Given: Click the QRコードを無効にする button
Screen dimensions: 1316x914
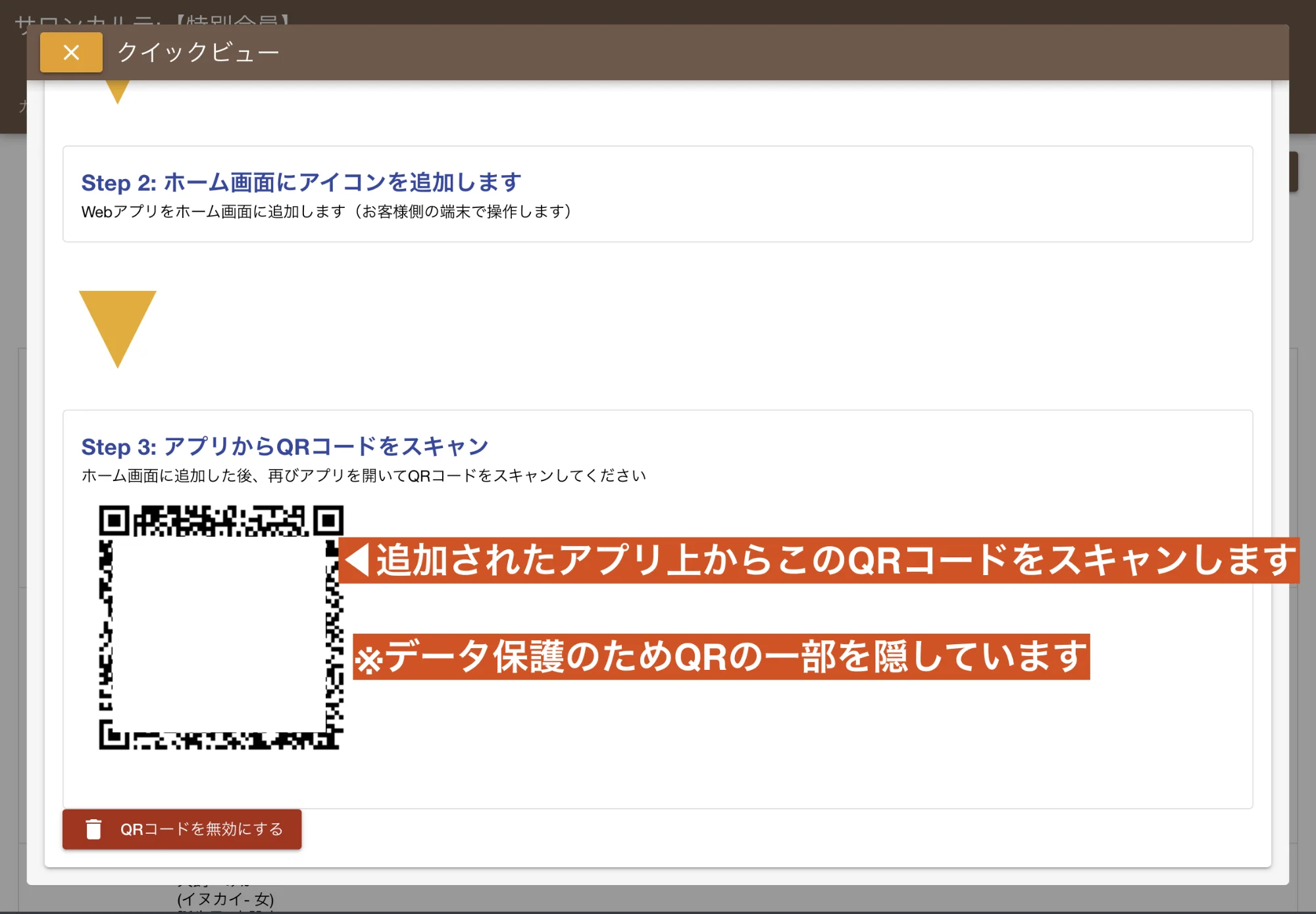Looking at the screenshot, I should tap(182, 829).
